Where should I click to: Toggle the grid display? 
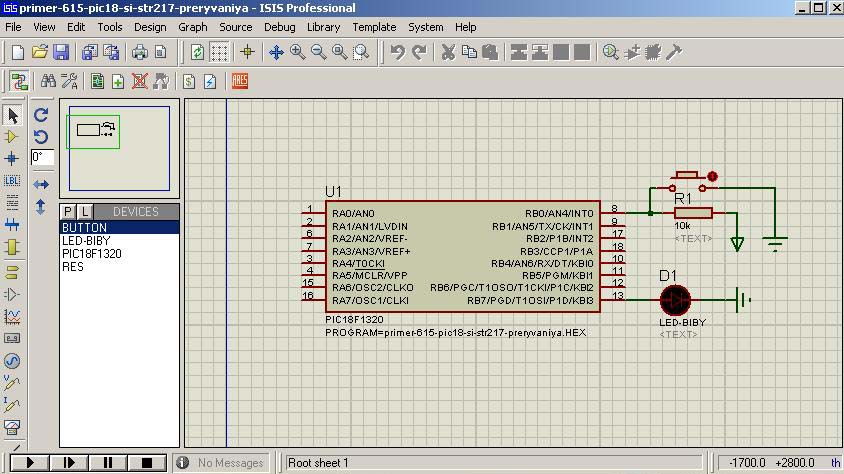click(x=219, y=52)
